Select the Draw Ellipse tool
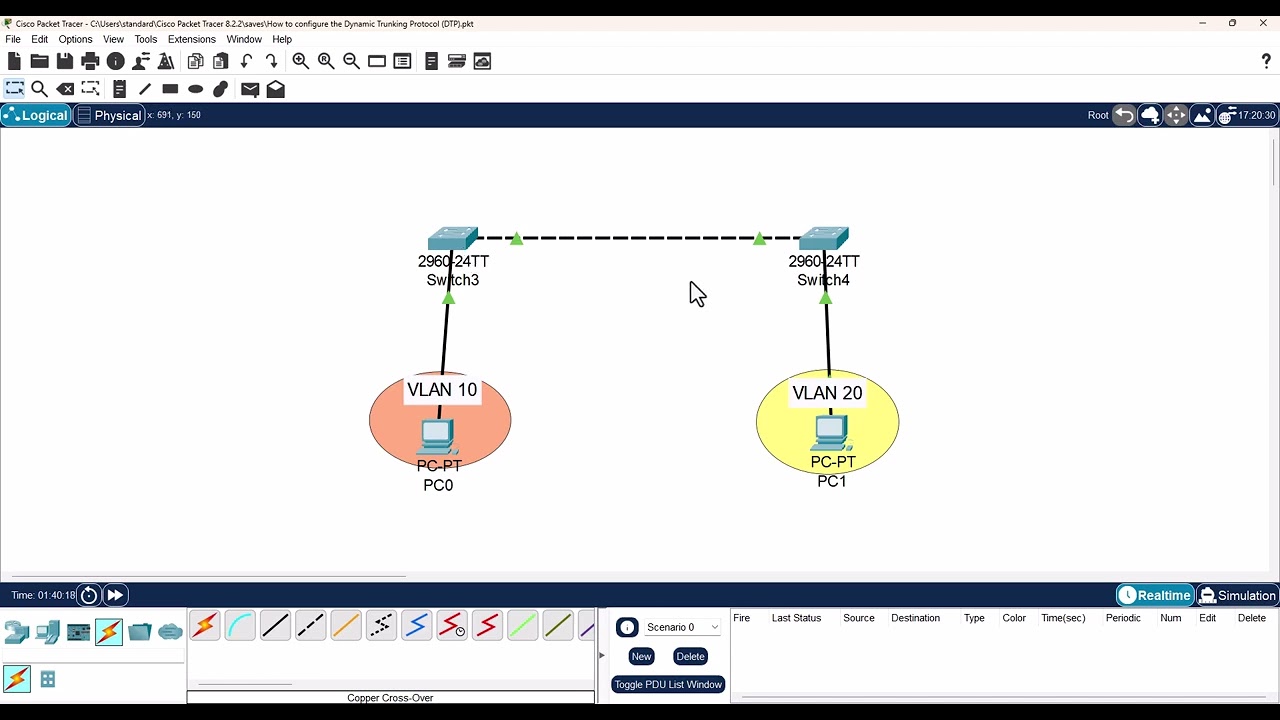1280x720 pixels. [x=196, y=89]
